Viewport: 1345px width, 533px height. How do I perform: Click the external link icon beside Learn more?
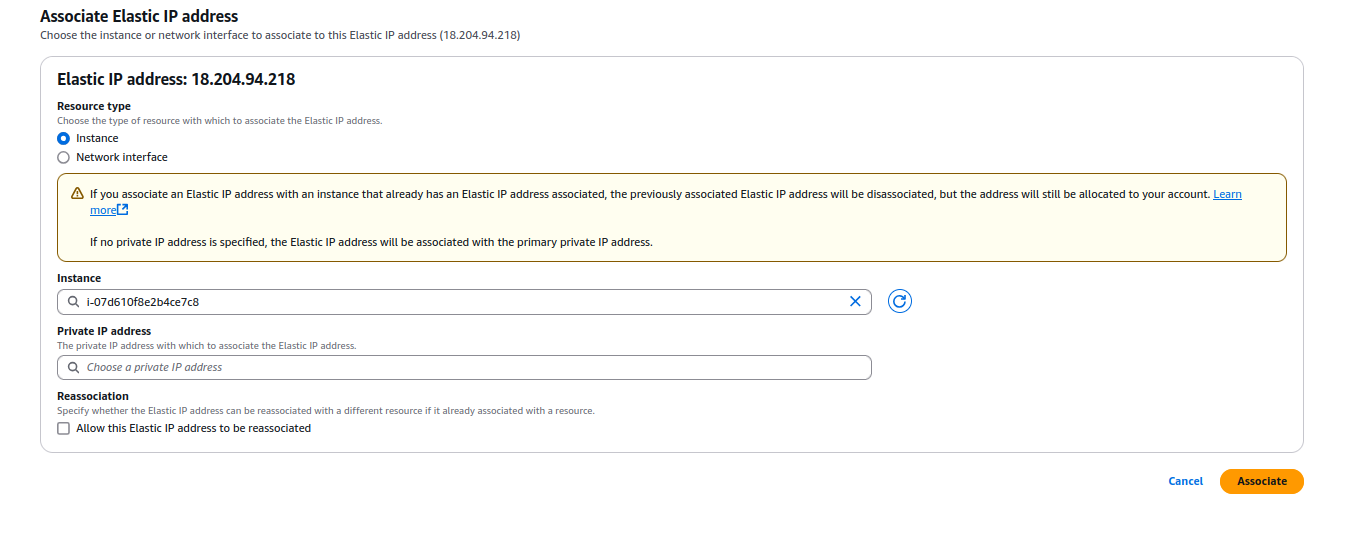pyautogui.click(x=123, y=210)
